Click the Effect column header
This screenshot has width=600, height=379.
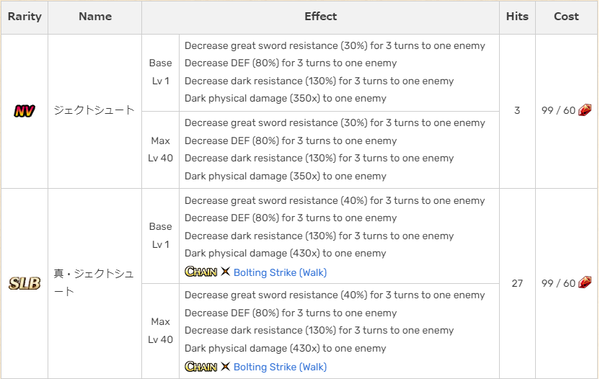pyautogui.click(x=321, y=16)
